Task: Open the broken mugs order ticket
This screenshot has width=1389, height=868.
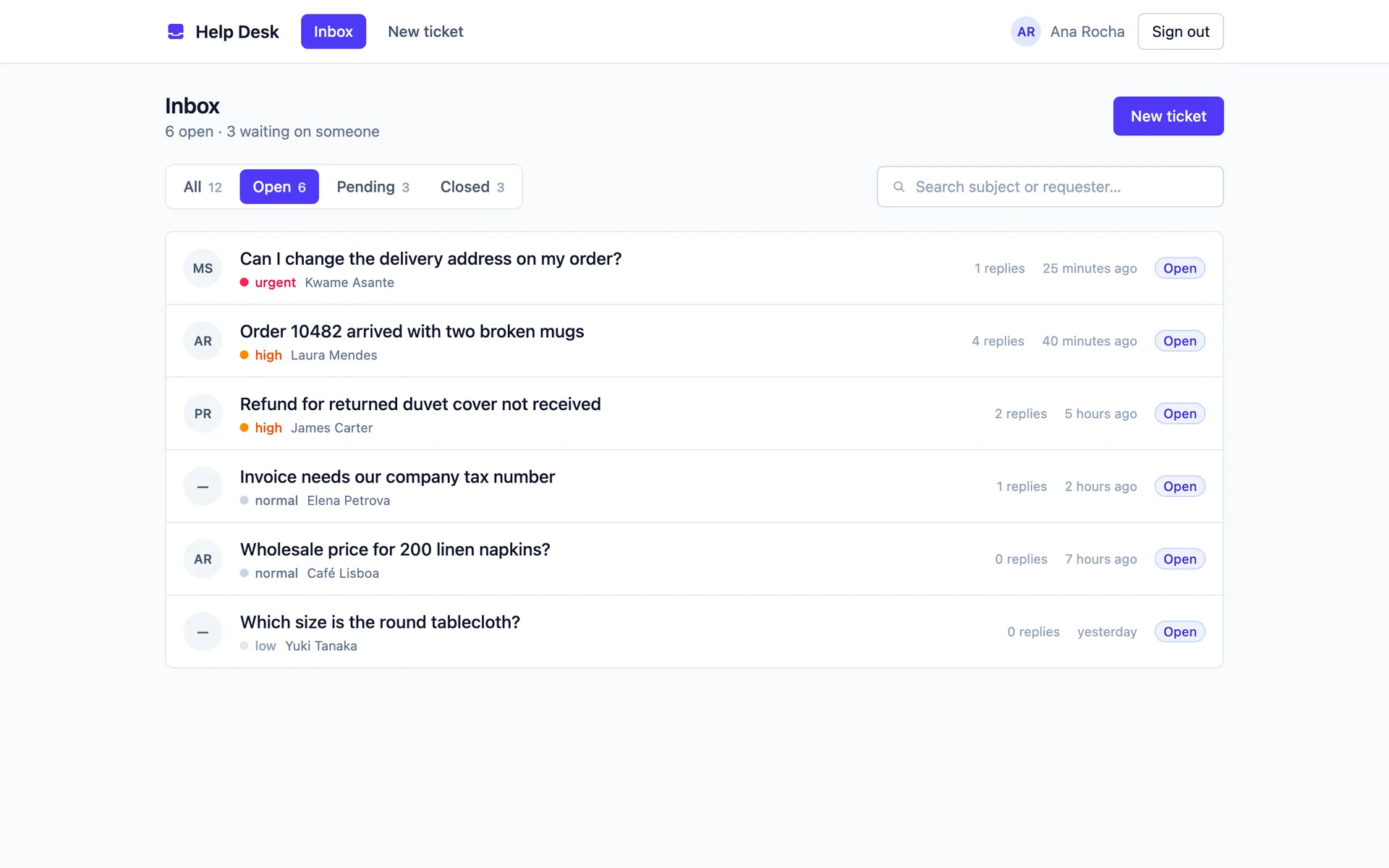Action: click(x=694, y=341)
